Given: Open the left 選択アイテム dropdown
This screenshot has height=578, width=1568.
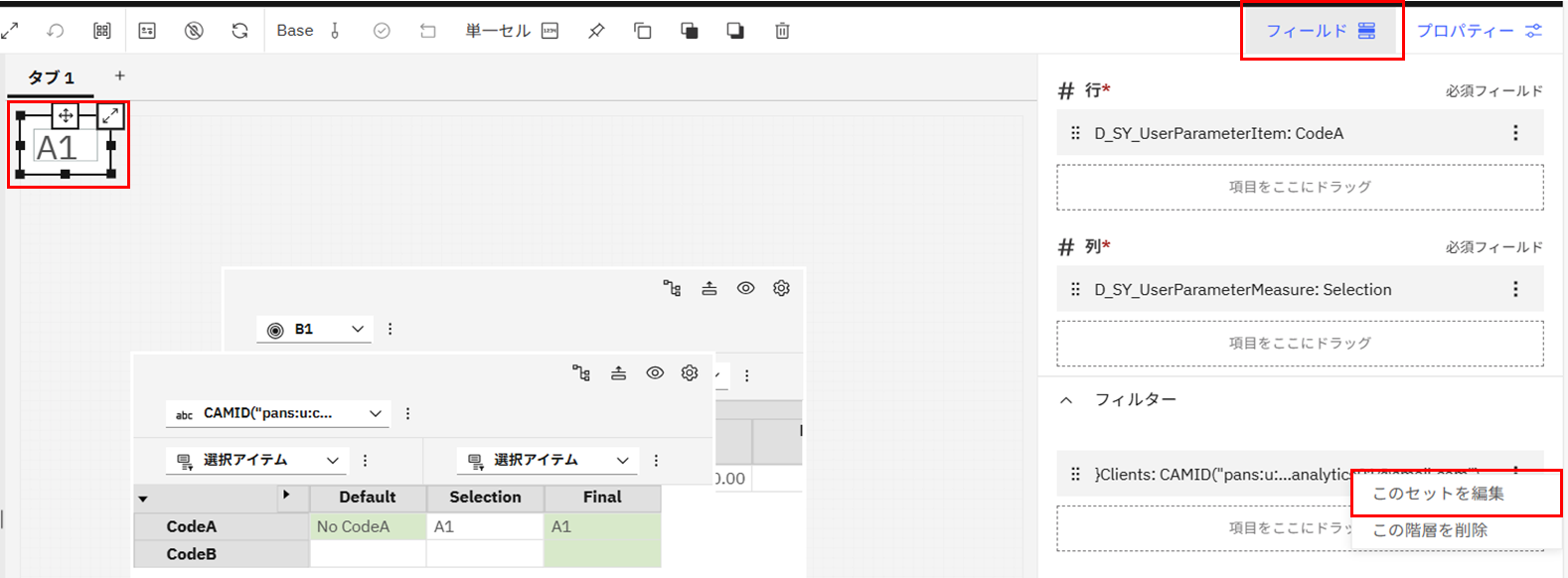Looking at the screenshot, I should 256,460.
